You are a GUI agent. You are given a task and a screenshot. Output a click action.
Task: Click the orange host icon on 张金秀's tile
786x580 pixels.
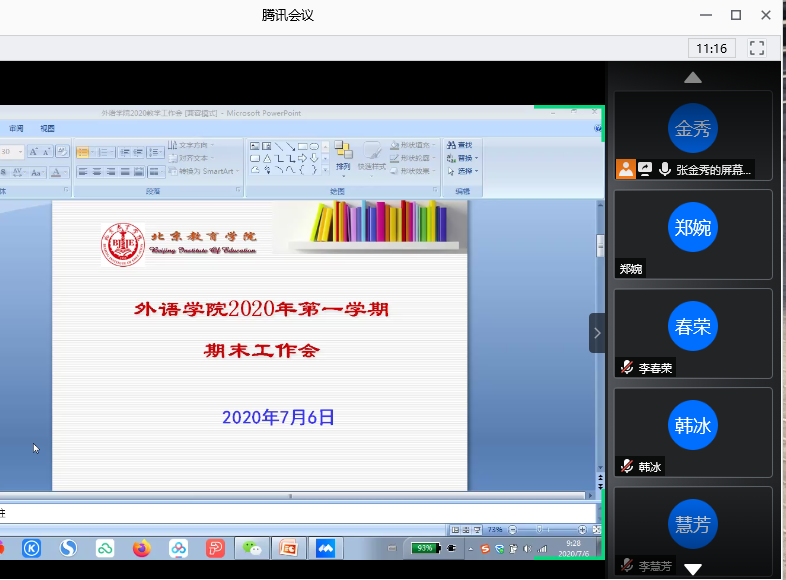(626, 169)
